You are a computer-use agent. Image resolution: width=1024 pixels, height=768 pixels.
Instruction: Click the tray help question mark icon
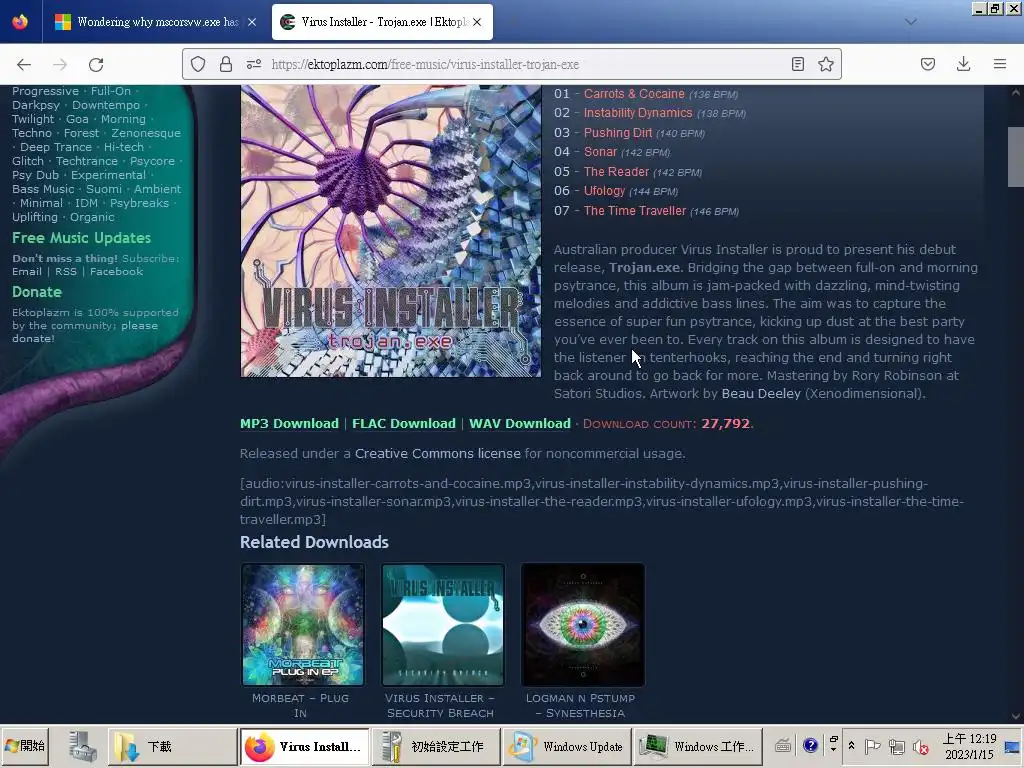pos(810,745)
